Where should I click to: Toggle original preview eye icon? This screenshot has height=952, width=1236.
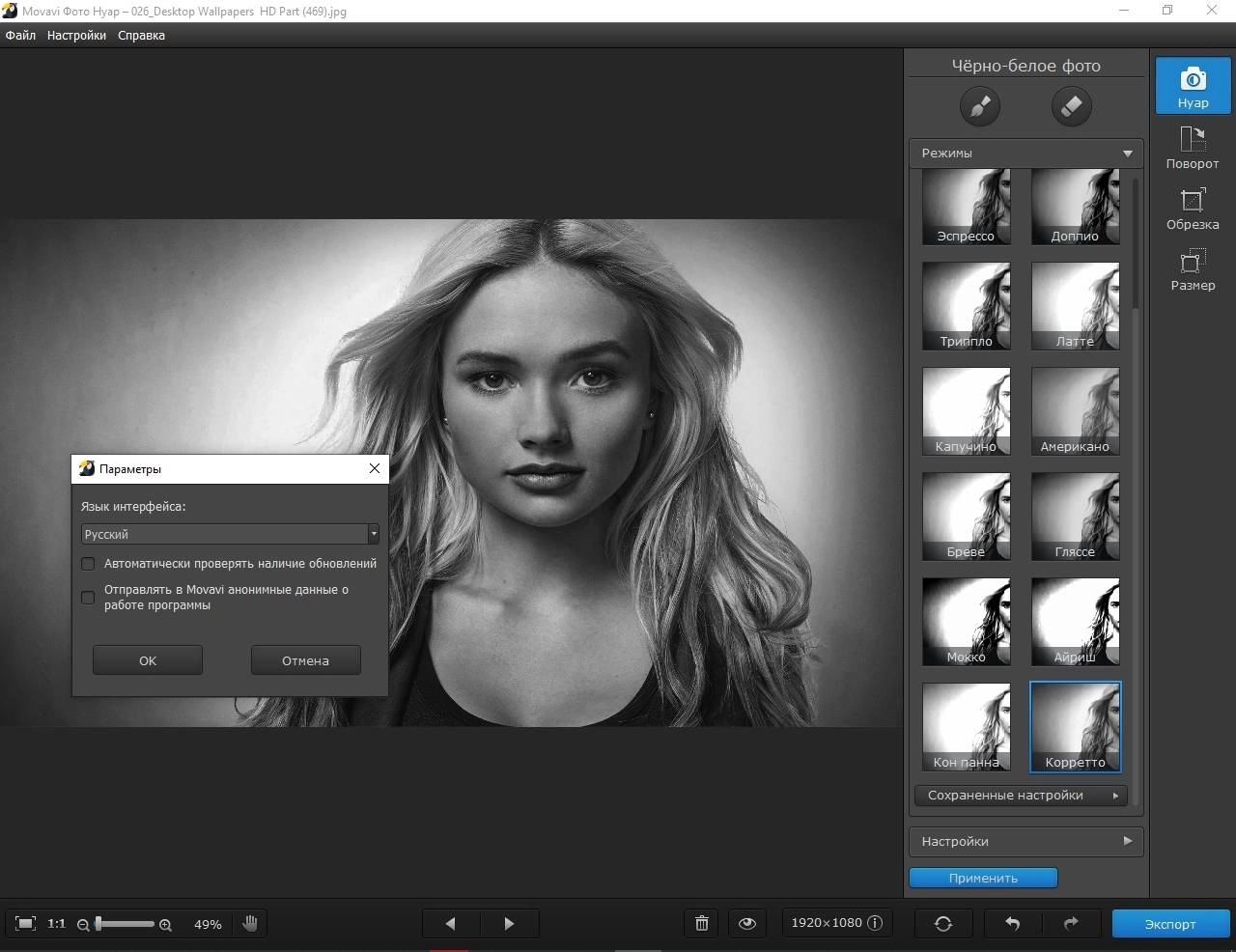(747, 924)
